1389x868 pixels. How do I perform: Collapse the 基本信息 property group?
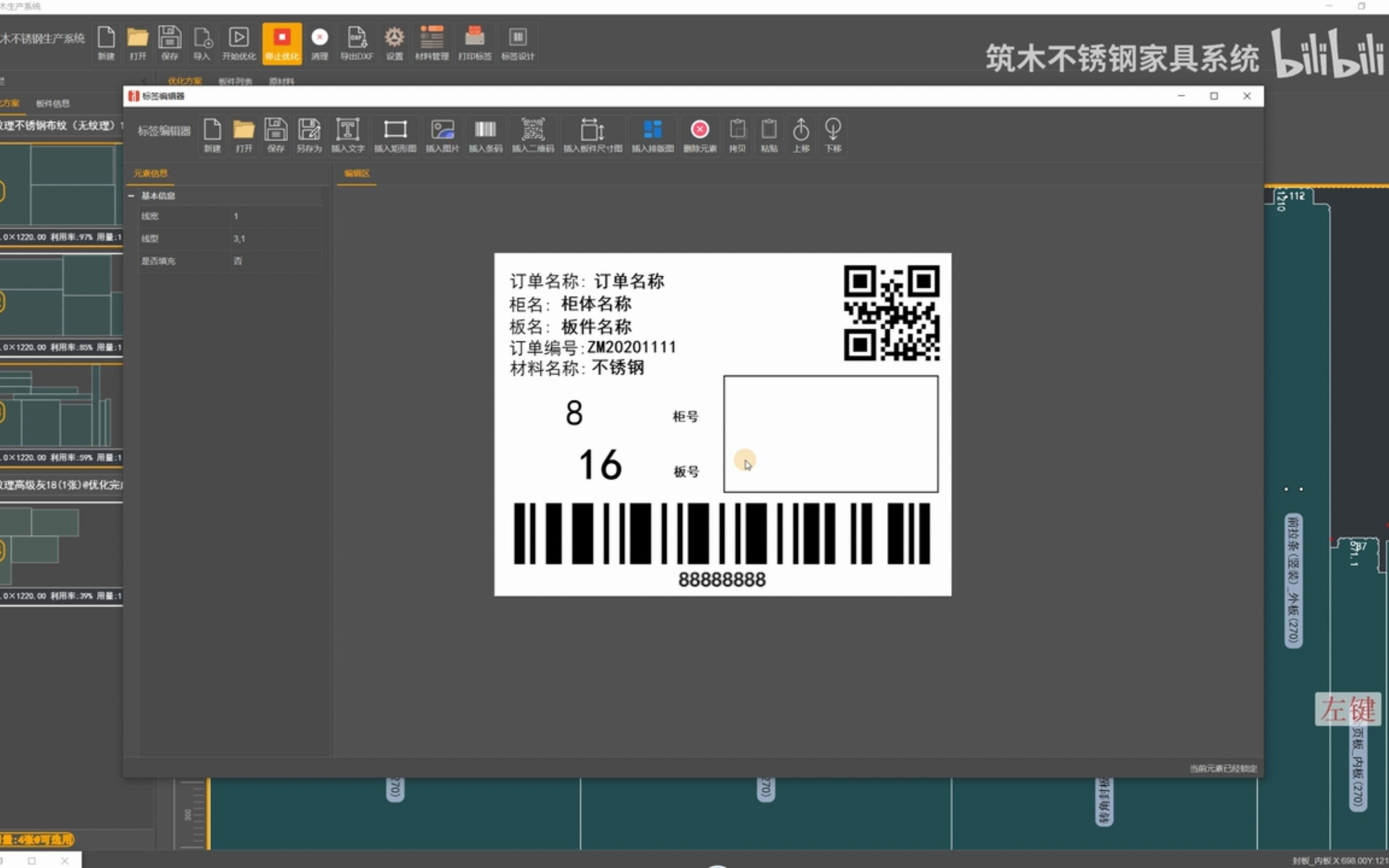[131, 196]
